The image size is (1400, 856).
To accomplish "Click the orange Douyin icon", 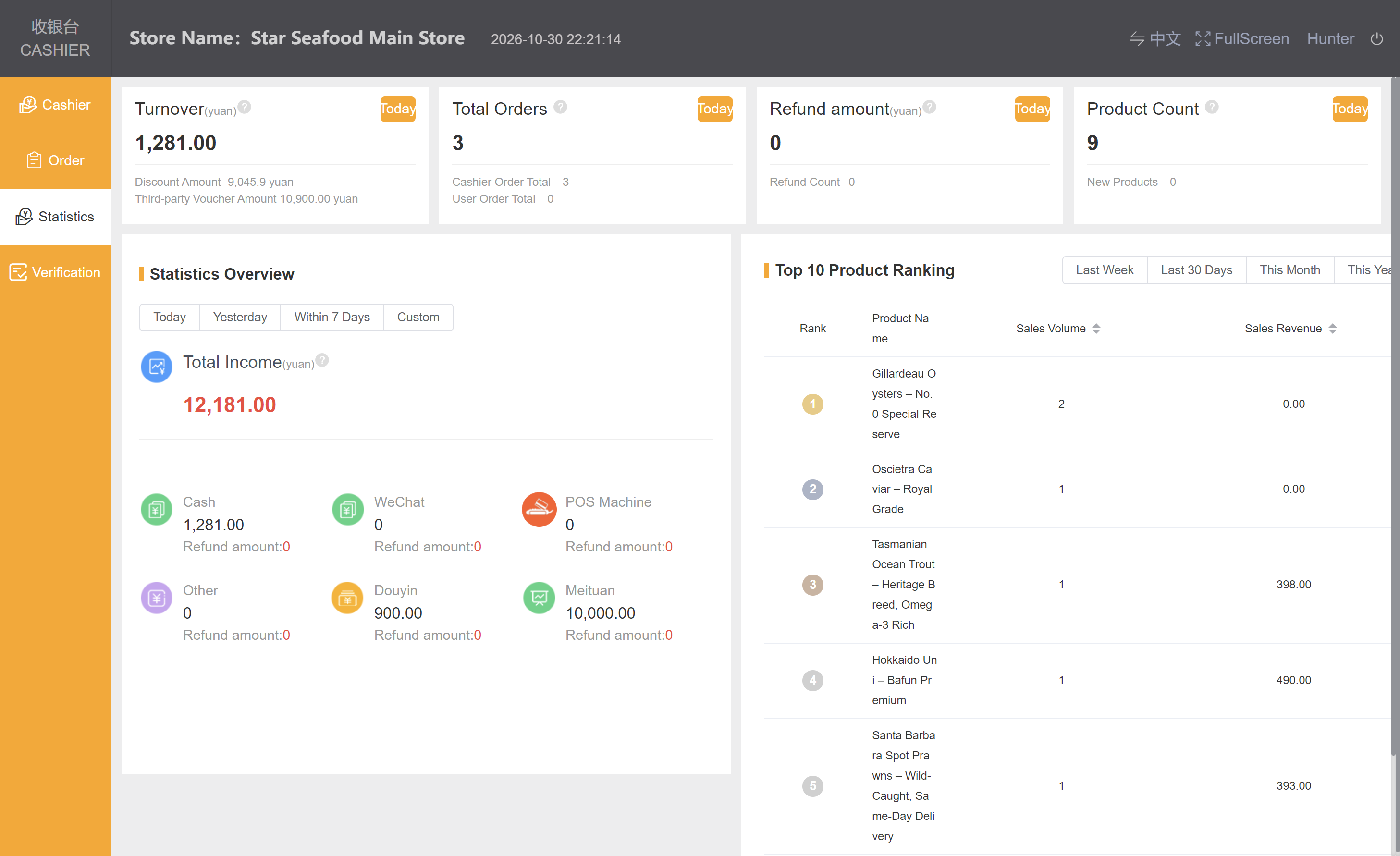I will (x=348, y=598).
